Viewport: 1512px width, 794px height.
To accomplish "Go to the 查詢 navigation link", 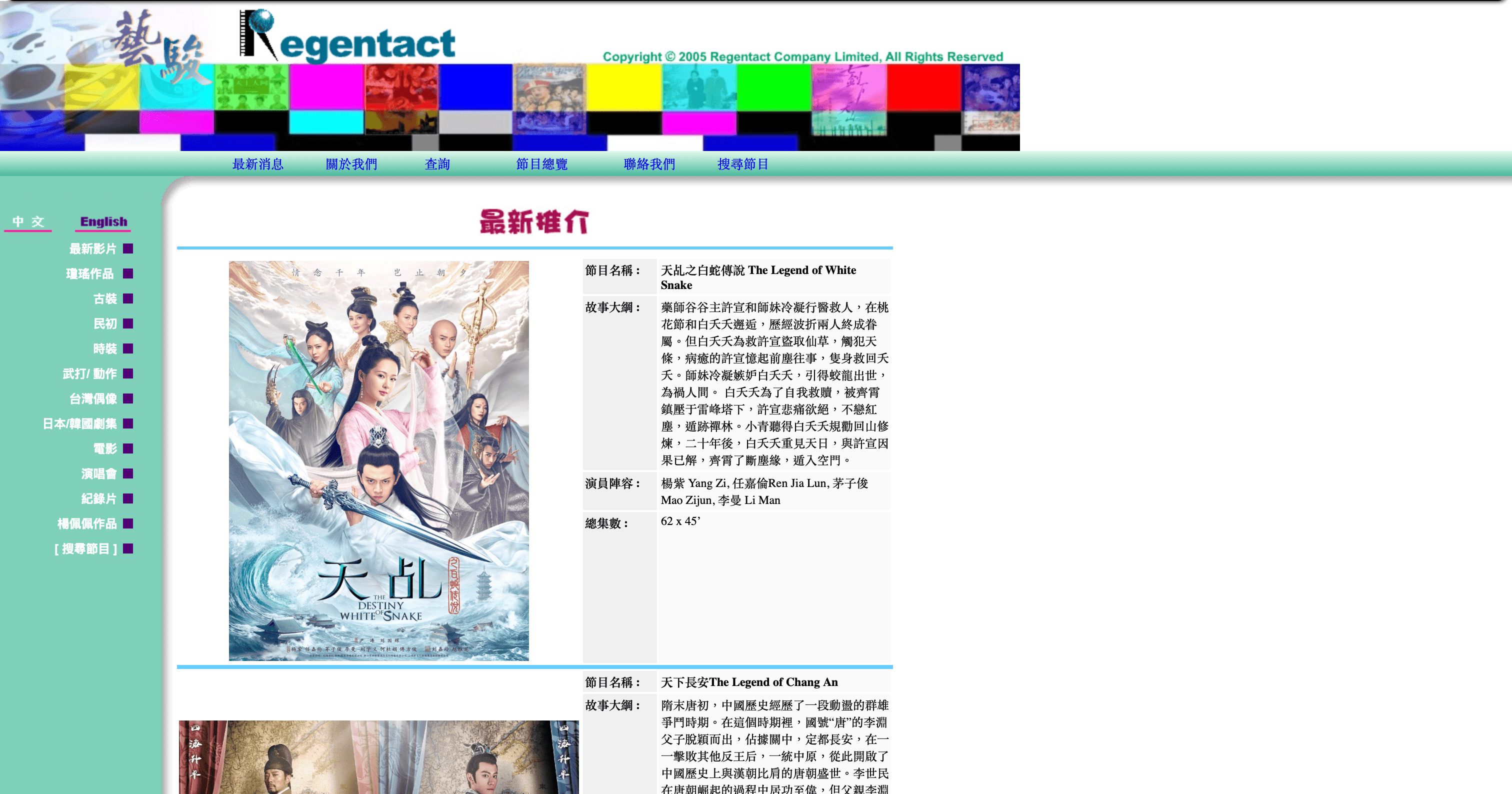I will (437, 164).
